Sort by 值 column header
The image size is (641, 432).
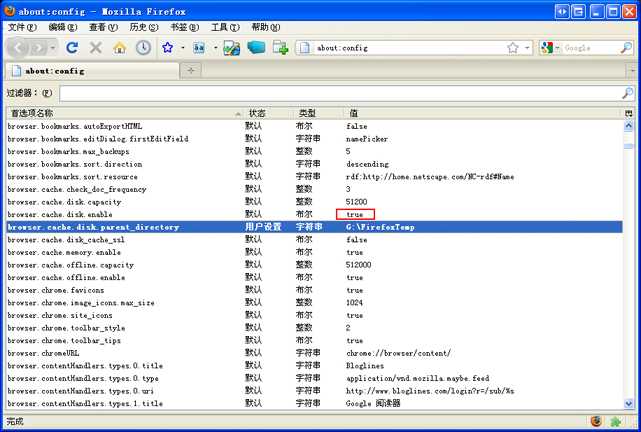[482, 113]
